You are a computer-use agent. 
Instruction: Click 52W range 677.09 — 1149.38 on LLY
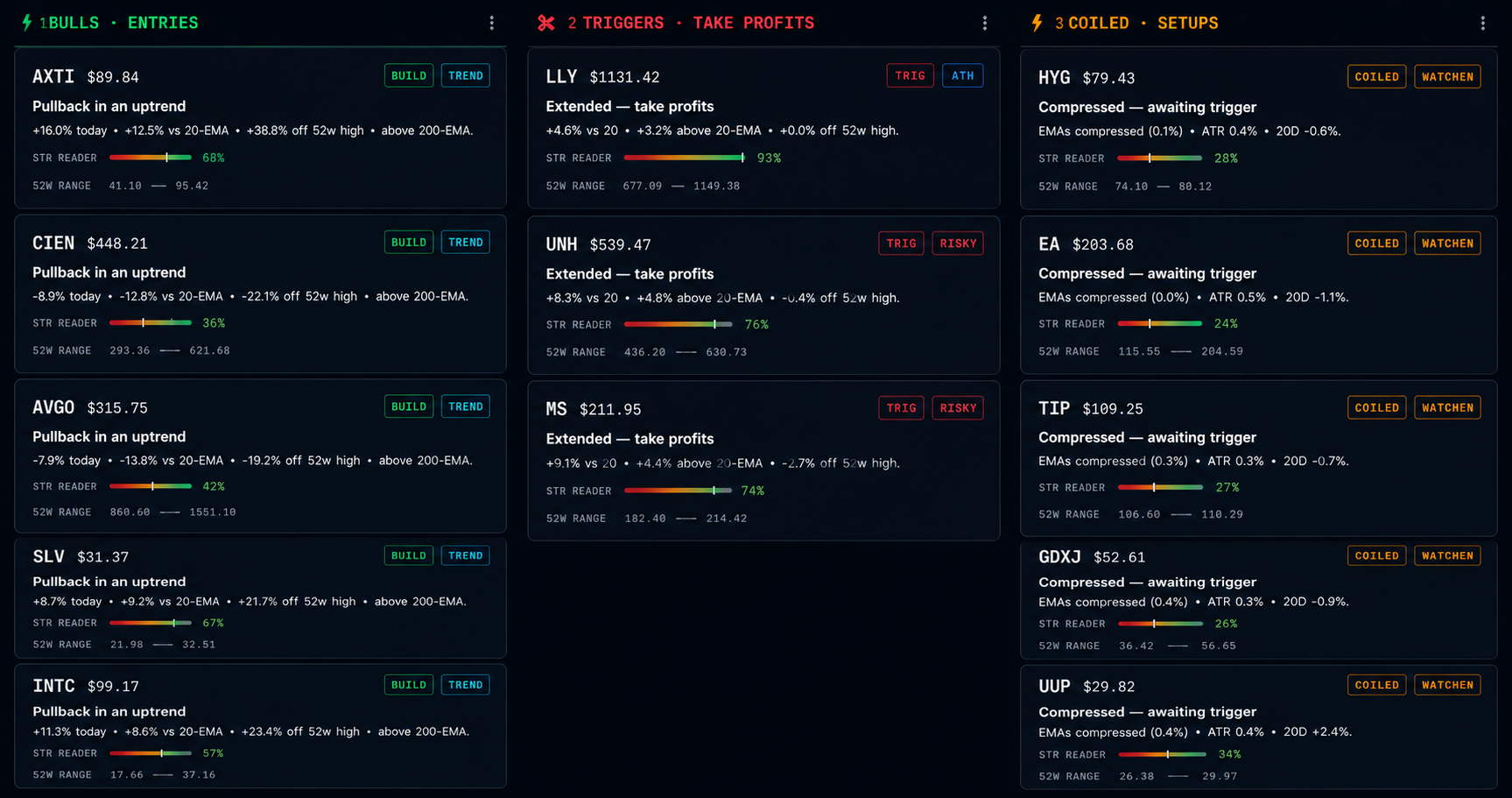pos(681,186)
